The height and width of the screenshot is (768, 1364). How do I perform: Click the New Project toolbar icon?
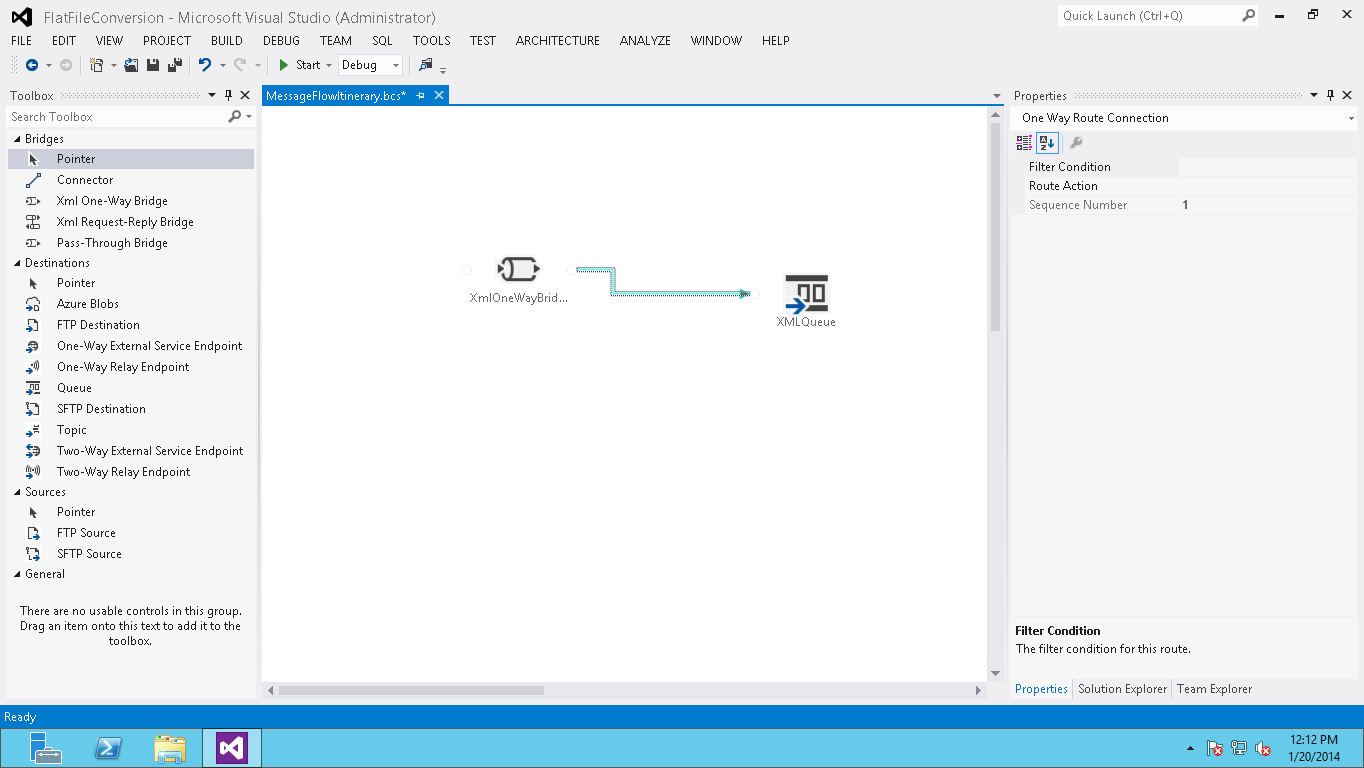(x=96, y=65)
